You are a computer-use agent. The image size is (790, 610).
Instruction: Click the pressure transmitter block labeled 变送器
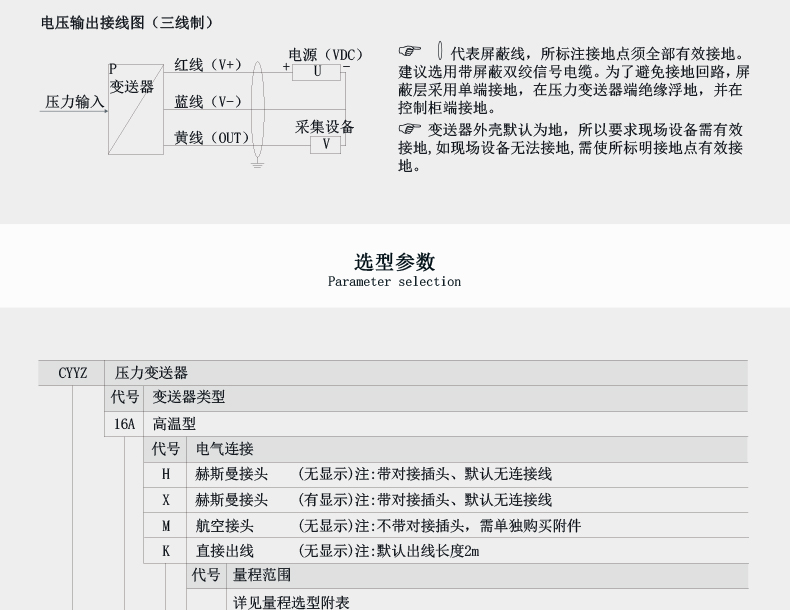[135, 107]
